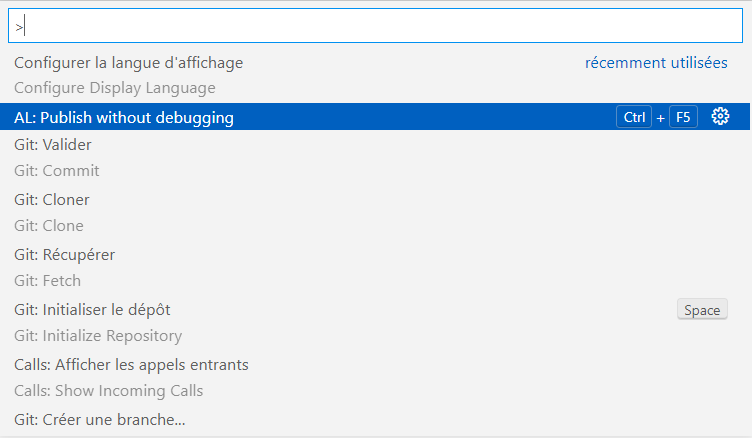Choose Git: Initialiser le dépôt
Screen dimensions: 752x438
[x=99, y=310]
